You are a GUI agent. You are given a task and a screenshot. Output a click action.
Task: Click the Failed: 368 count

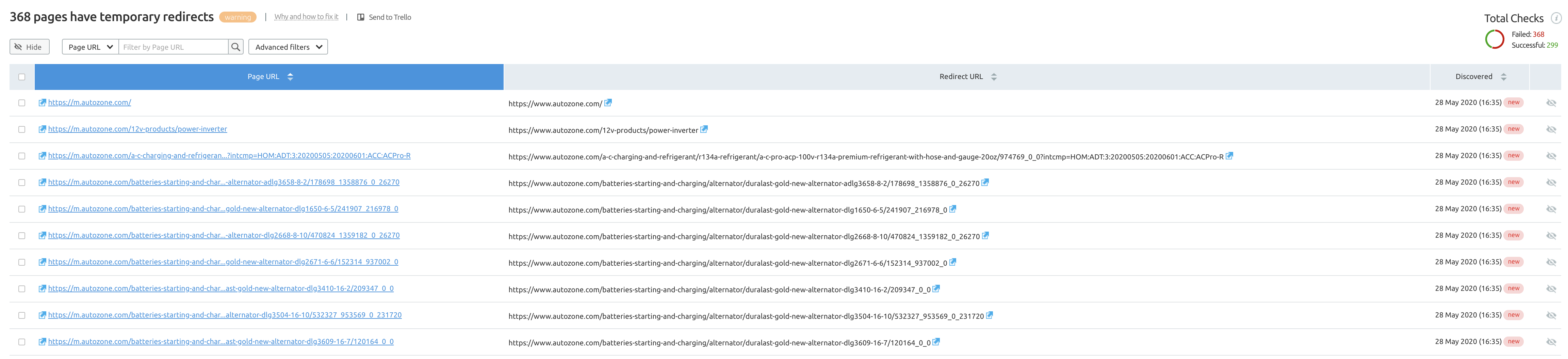click(1528, 34)
